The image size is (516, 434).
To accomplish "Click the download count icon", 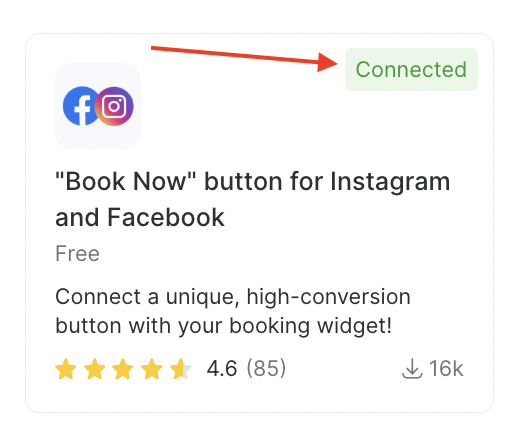I will (x=412, y=369).
